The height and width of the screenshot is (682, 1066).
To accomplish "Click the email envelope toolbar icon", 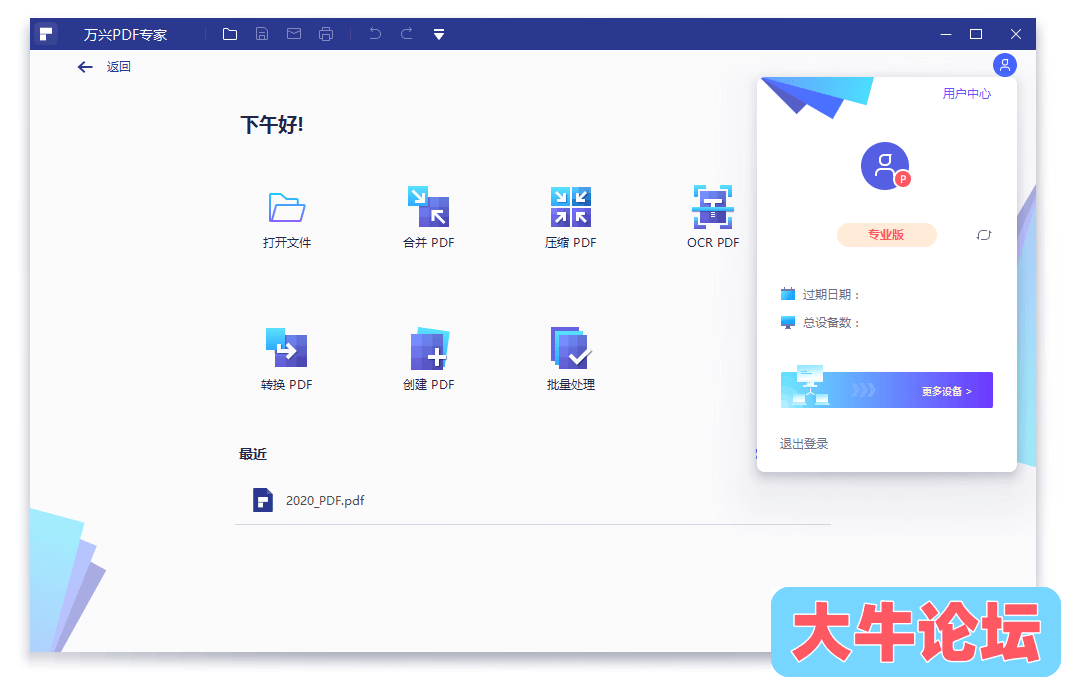I will point(294,34).
